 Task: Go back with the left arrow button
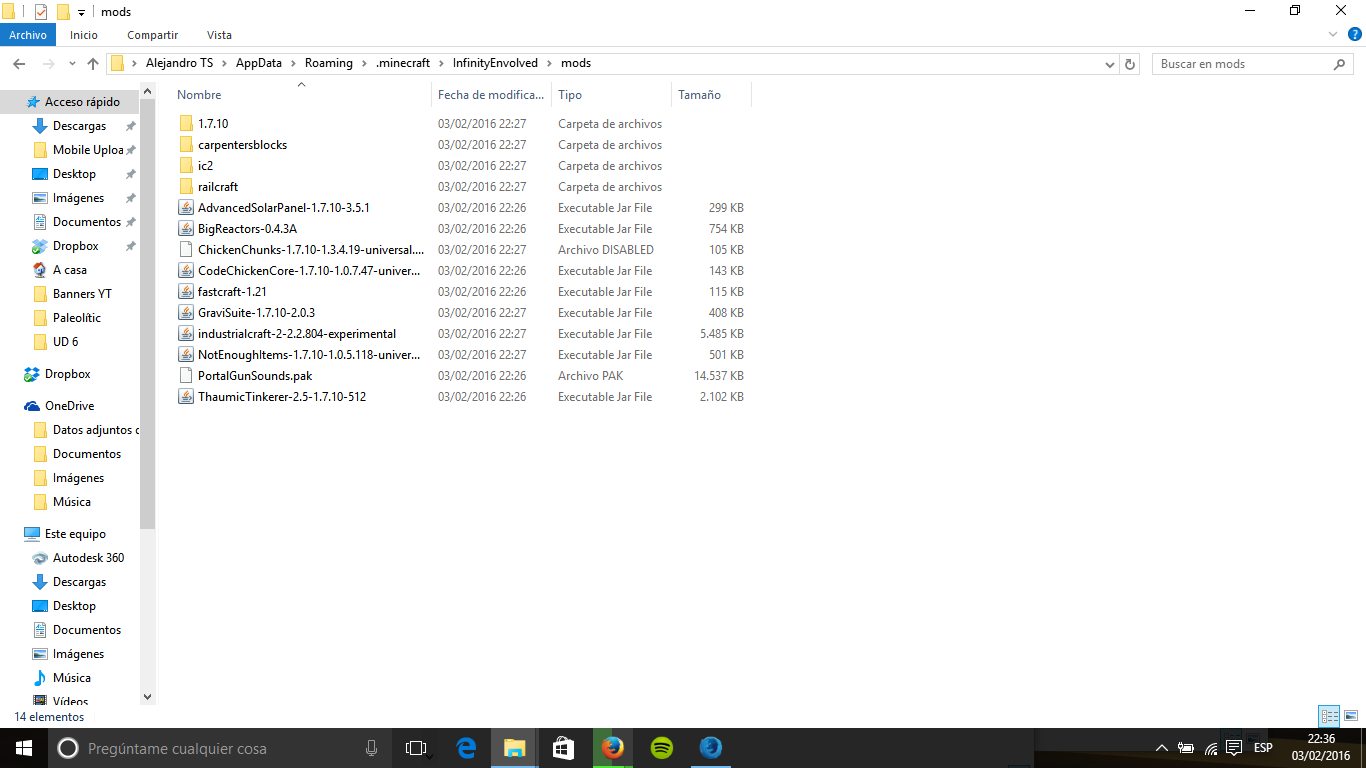19,63
